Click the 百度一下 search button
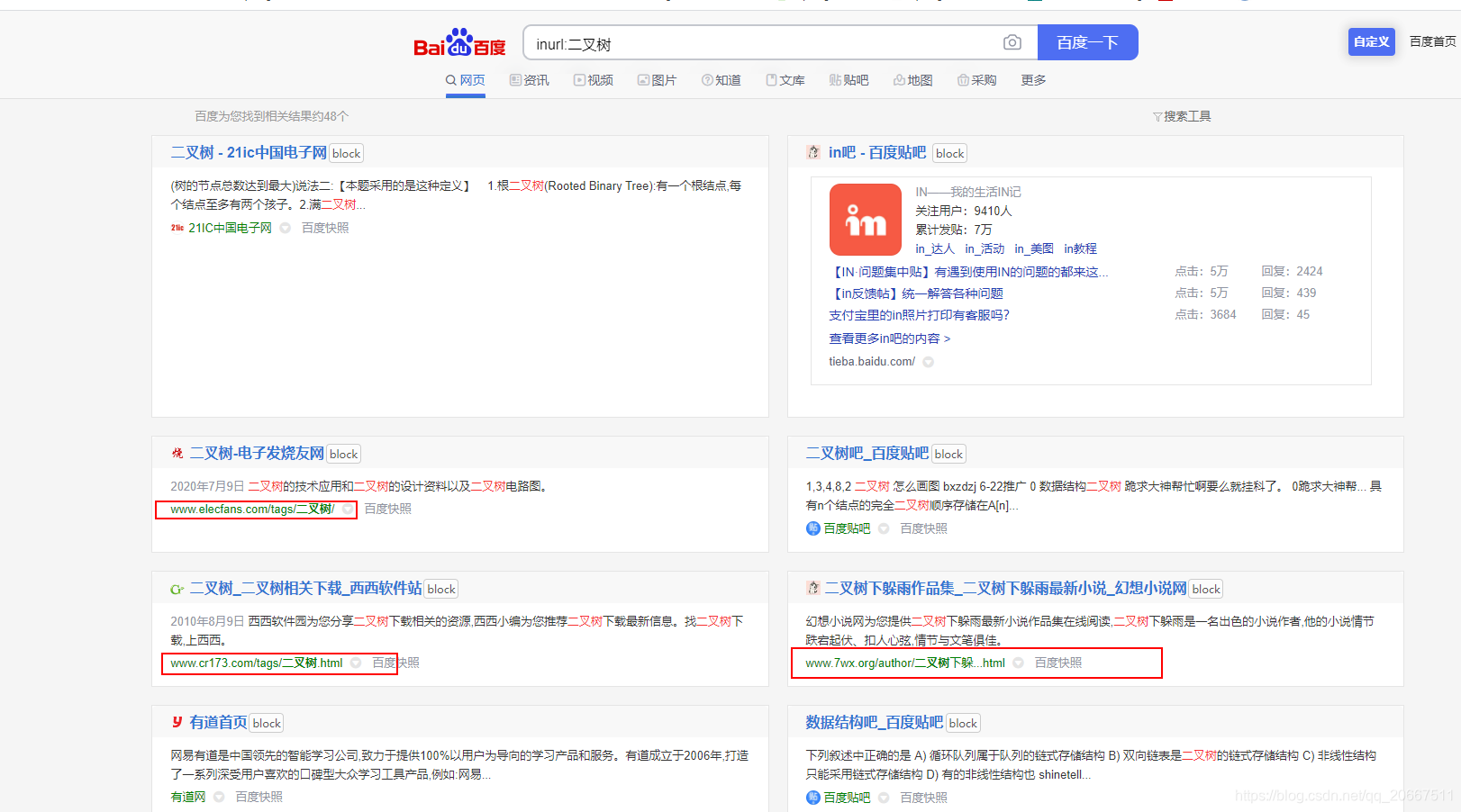 [1087, 42]
